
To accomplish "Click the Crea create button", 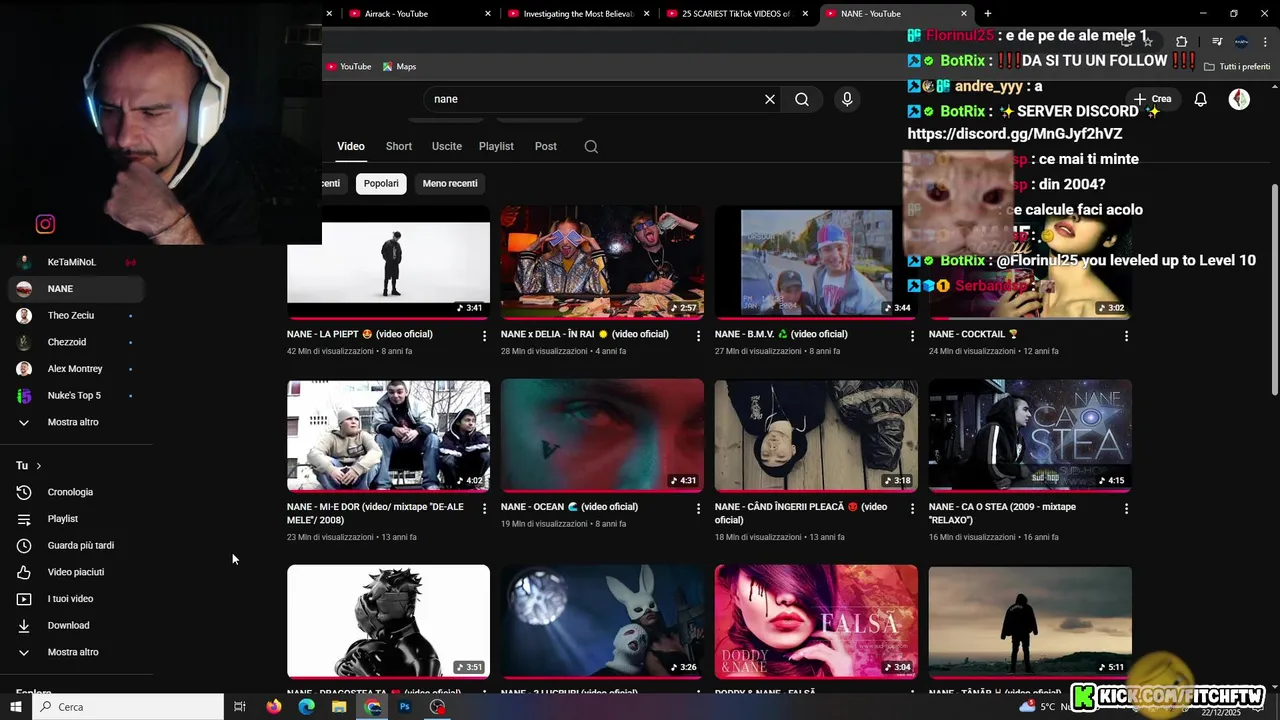I will click(1152, 99).
